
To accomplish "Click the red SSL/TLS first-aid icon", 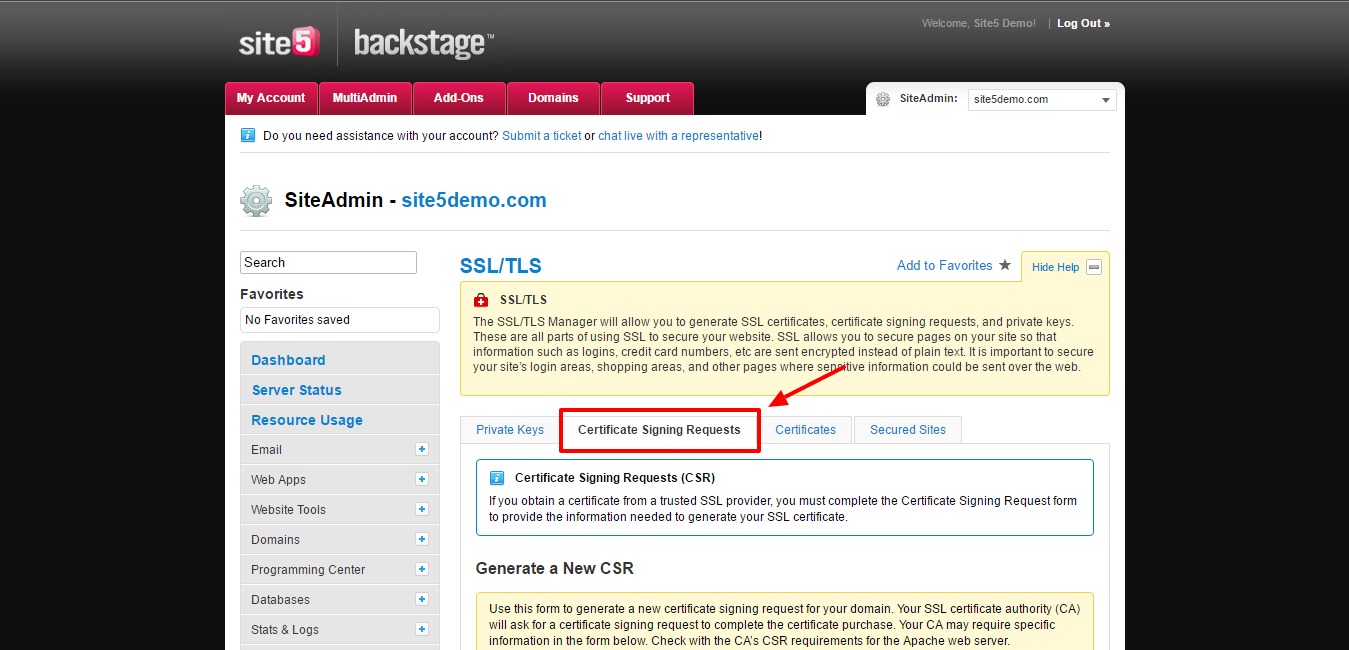I will click(481, 300).
